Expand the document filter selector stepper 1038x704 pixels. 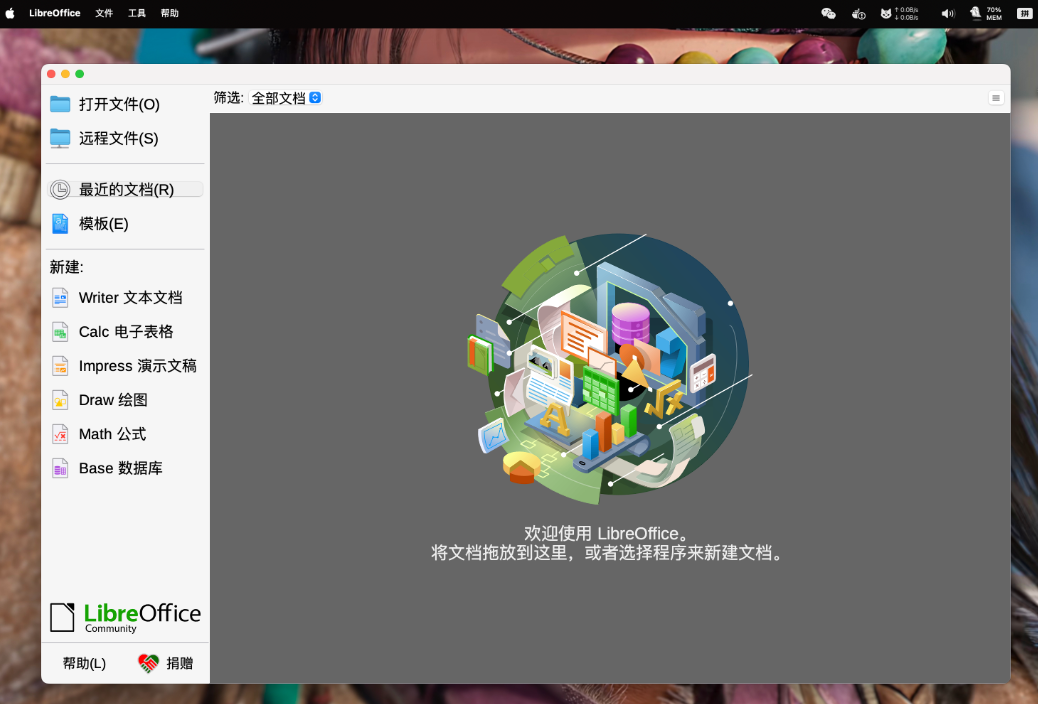point(315,97)
